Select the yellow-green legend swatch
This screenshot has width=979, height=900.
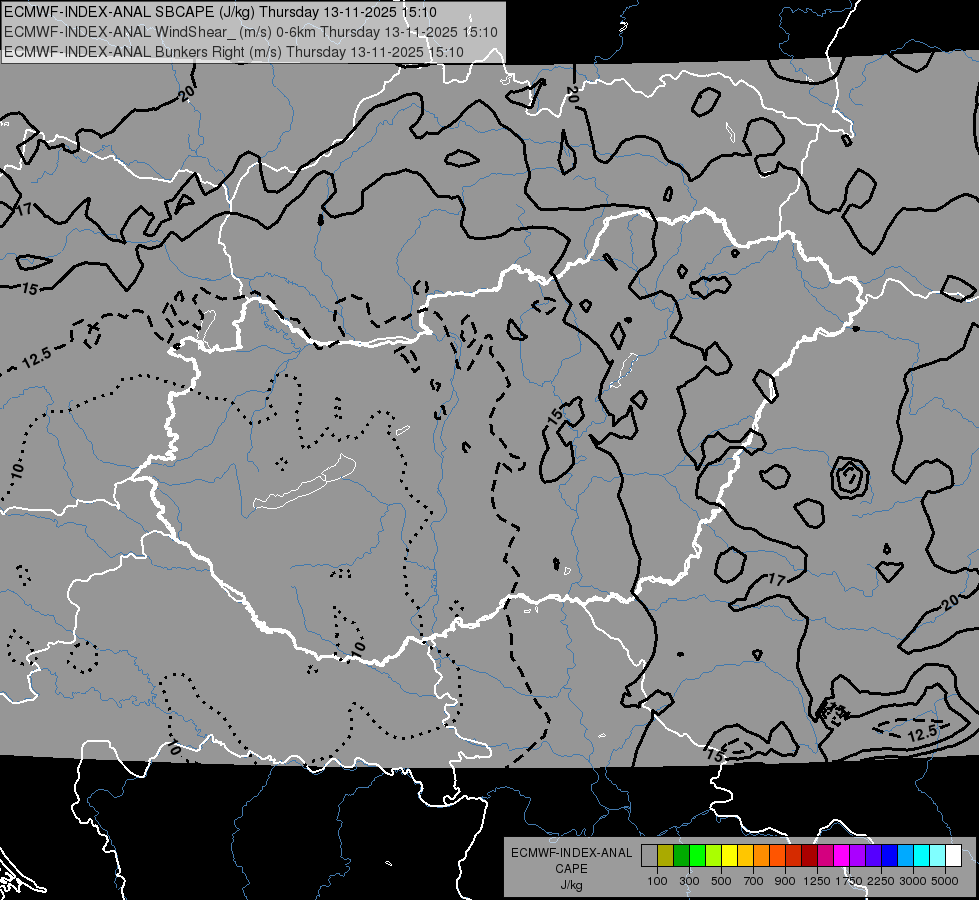[x=714, y=855]
